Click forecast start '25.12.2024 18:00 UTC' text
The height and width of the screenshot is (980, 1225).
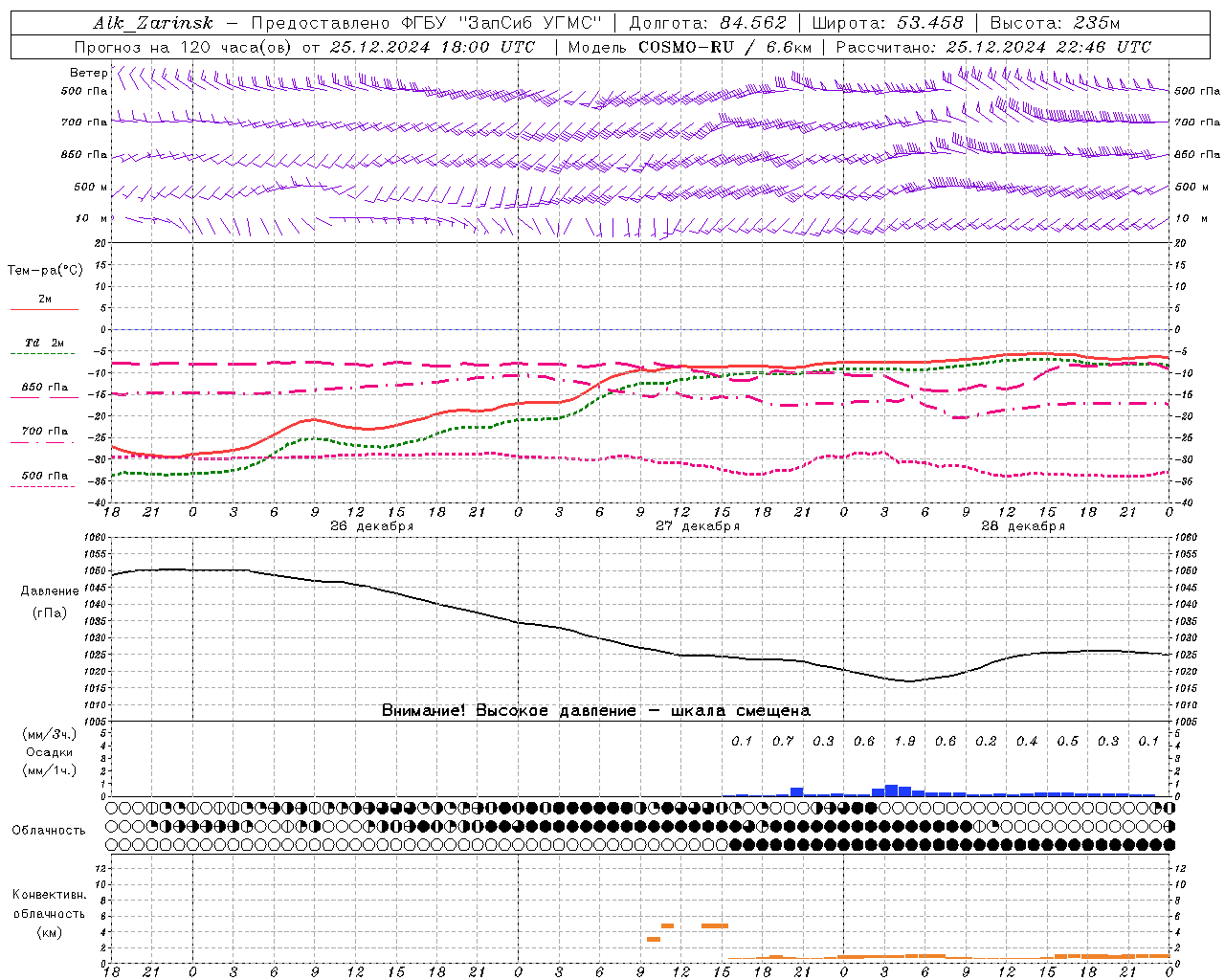coord(433,47)
